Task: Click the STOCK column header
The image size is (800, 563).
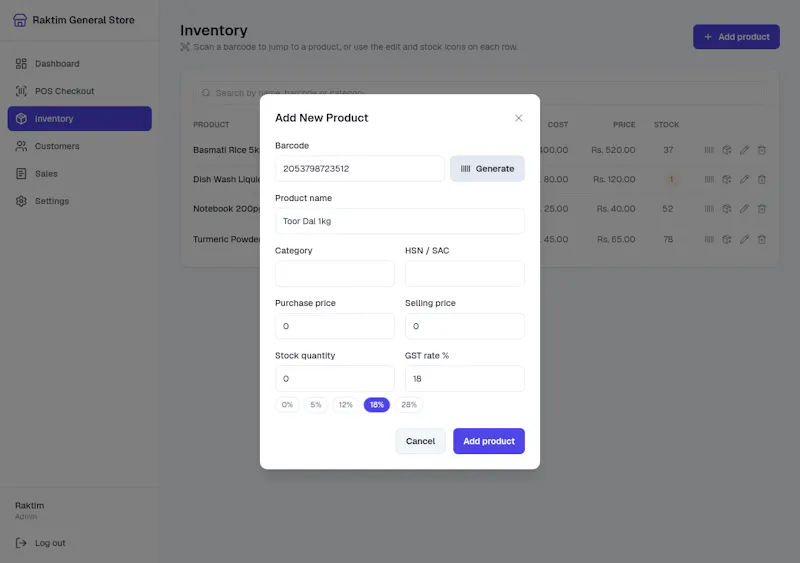Action: click(666, 125)
